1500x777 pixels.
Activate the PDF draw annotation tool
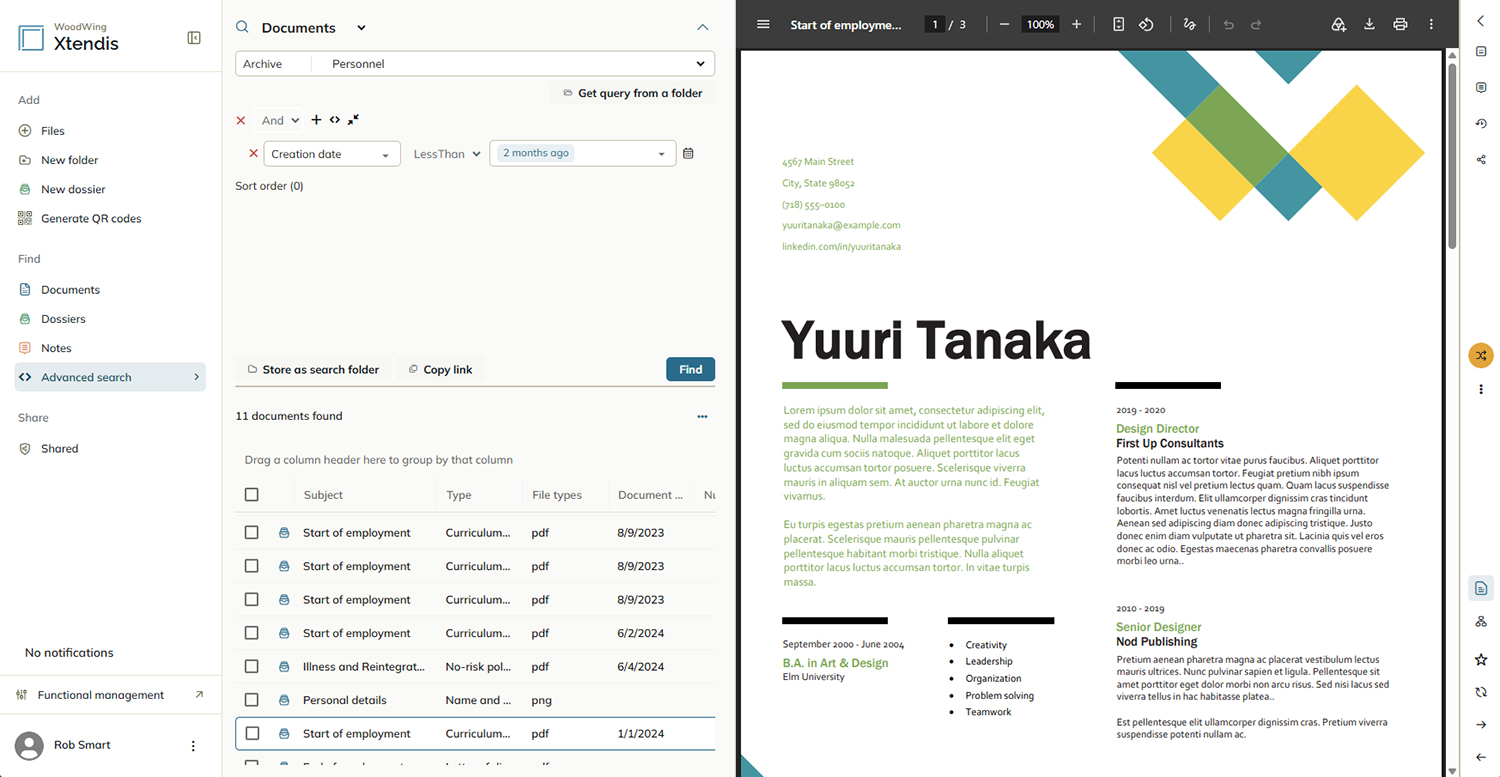coord(1189,24)
